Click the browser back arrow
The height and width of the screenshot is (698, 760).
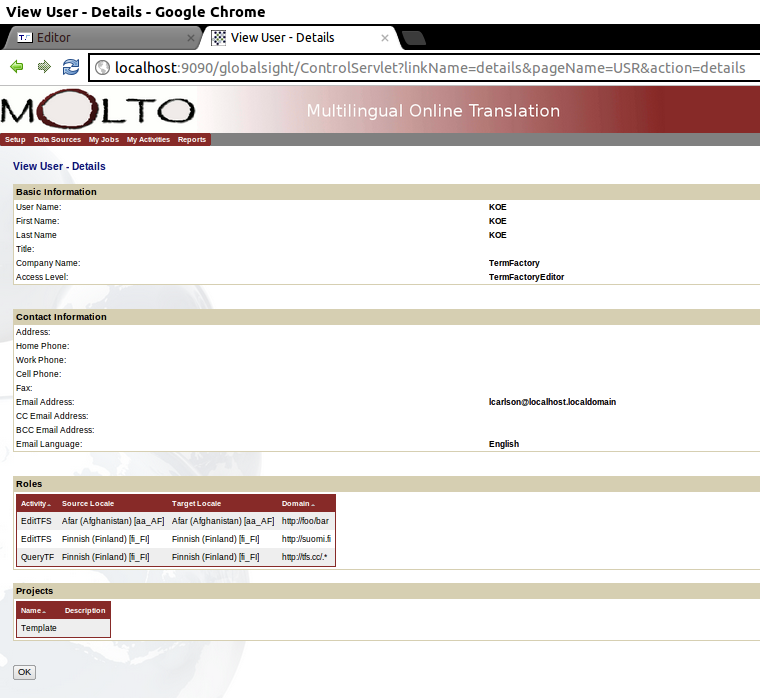tap(17, 67)
